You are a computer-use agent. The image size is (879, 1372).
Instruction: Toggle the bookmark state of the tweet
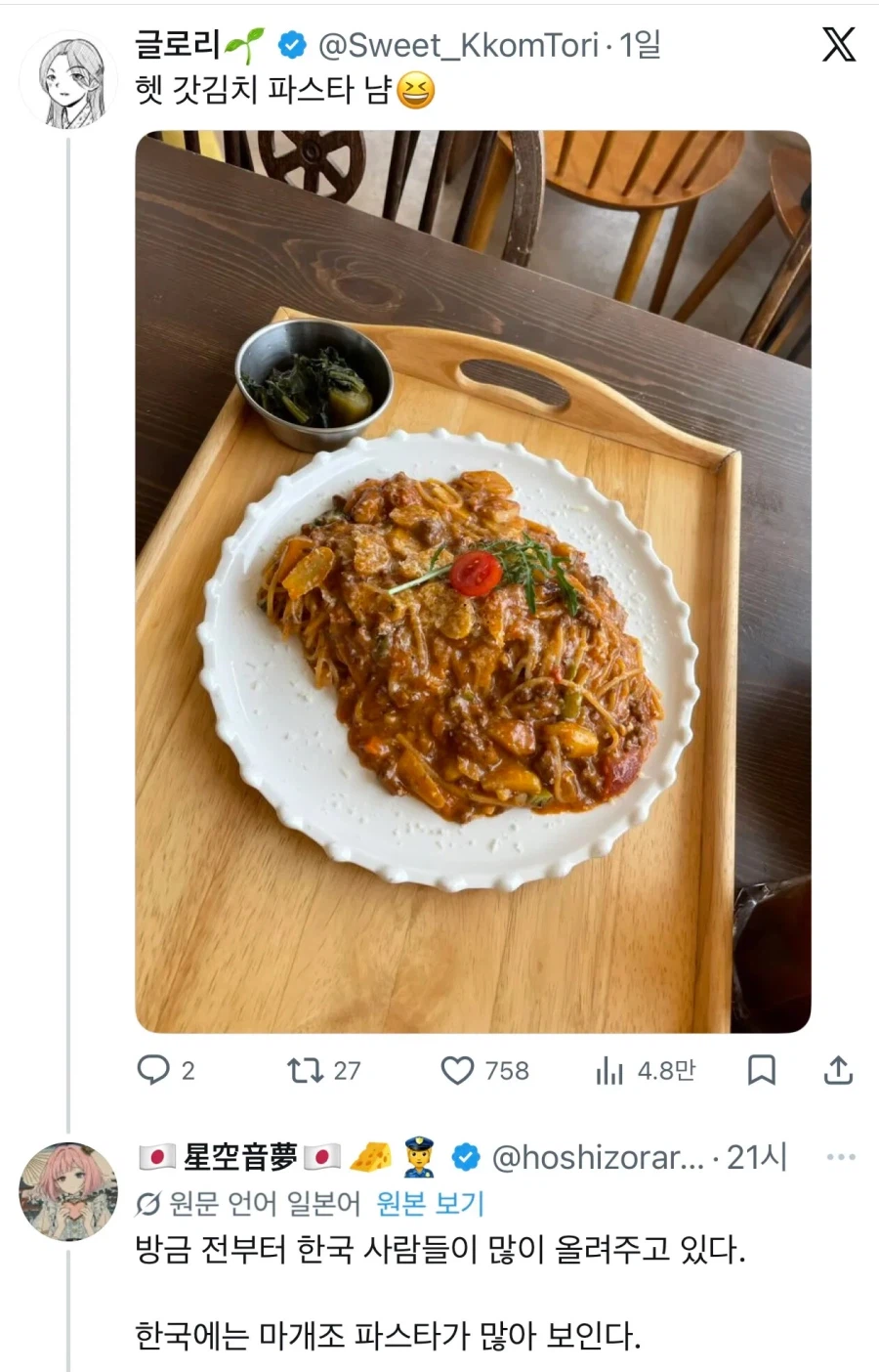point(762,1070)
